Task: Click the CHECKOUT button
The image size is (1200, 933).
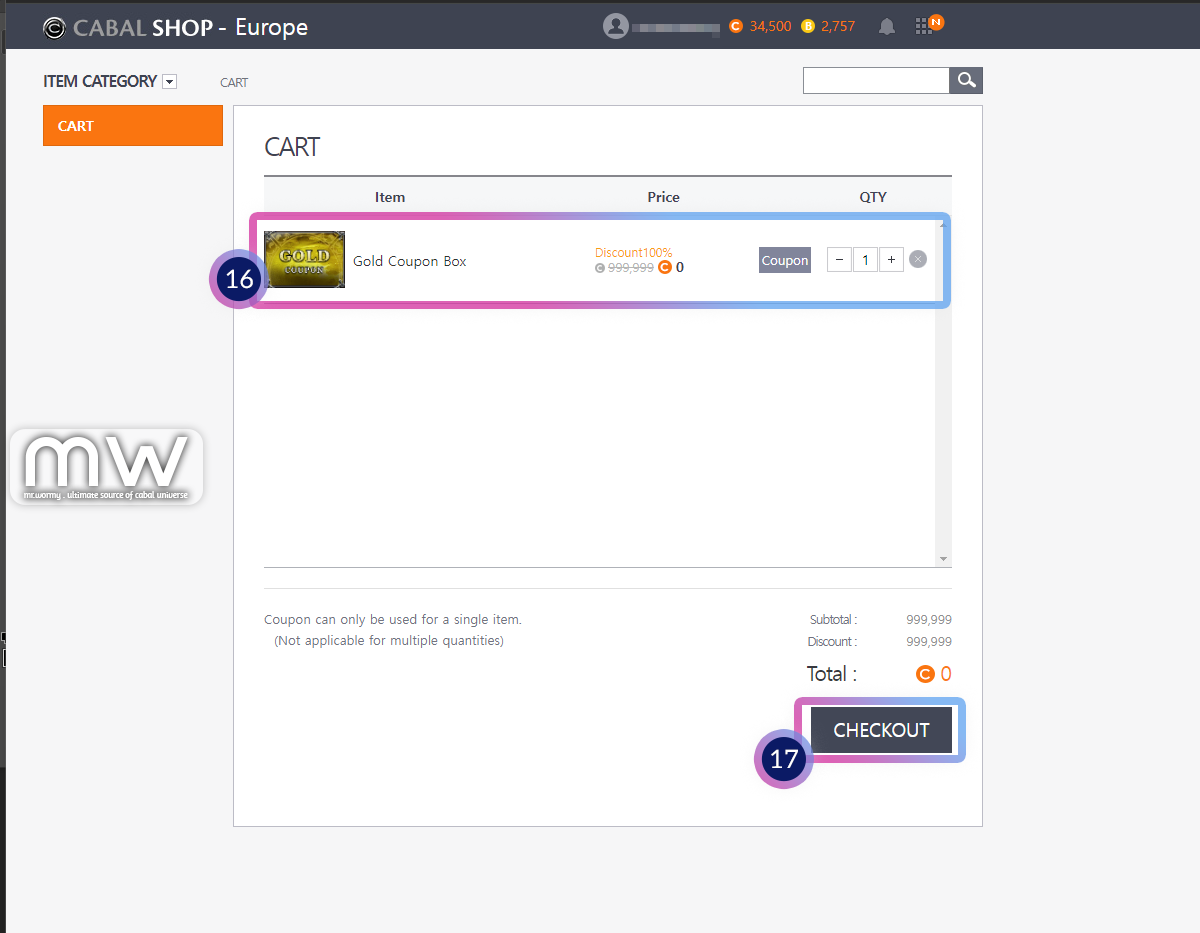Action: click(x=881, y=730)
